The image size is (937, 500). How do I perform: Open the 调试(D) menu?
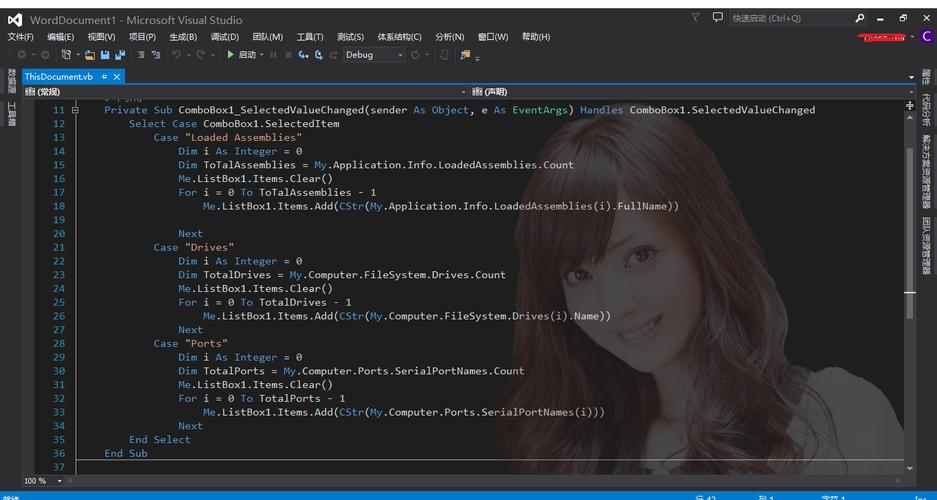coord(224,37)
